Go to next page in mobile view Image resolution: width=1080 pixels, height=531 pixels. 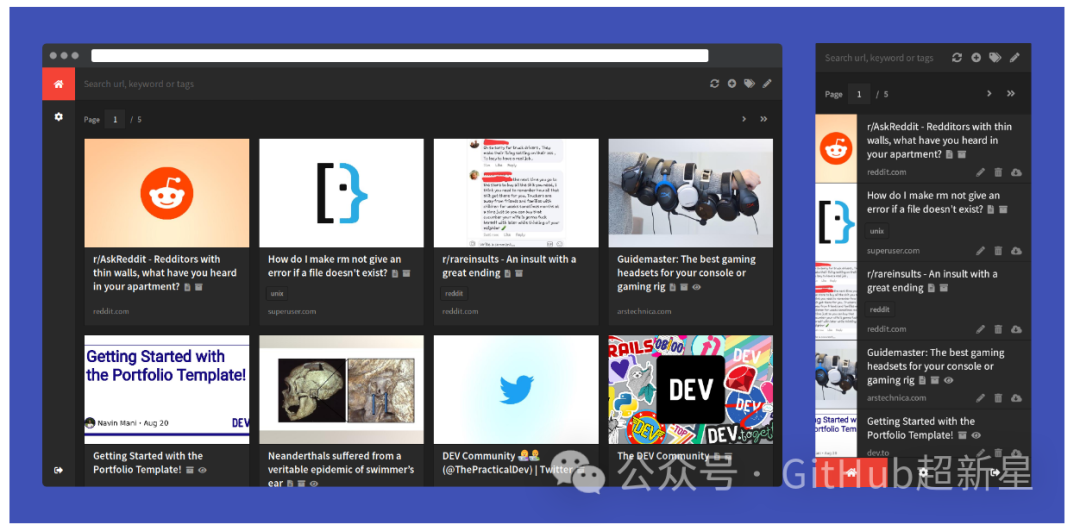[x=989, y=94]
